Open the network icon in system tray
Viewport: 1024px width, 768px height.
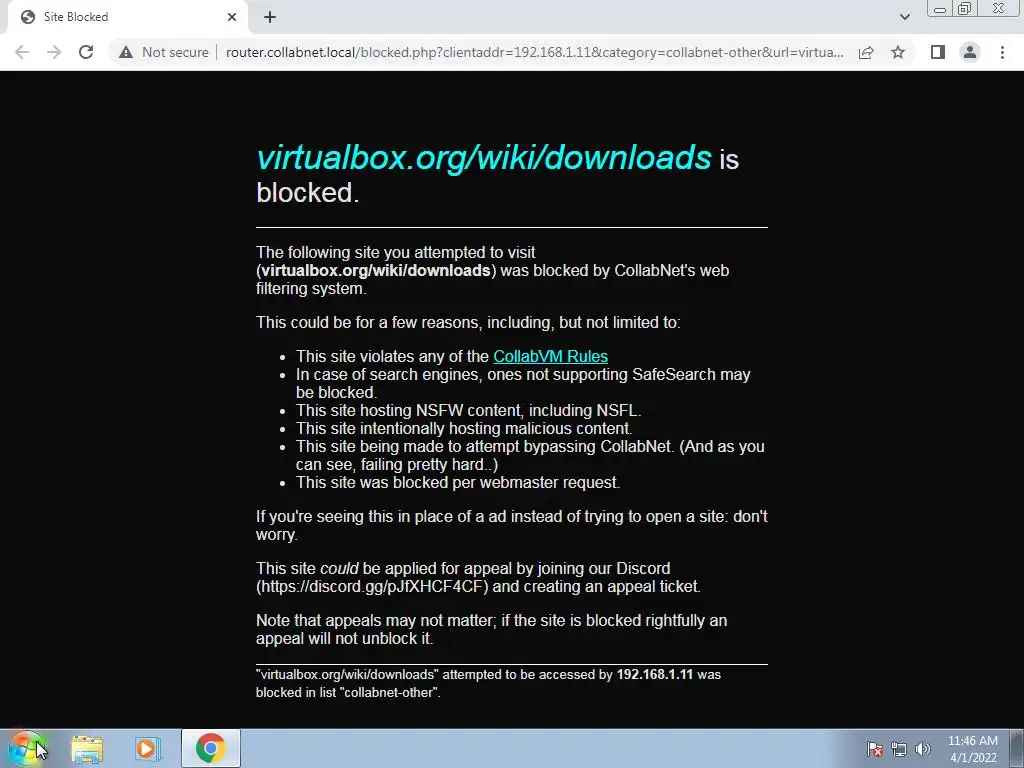coord(899,749)
